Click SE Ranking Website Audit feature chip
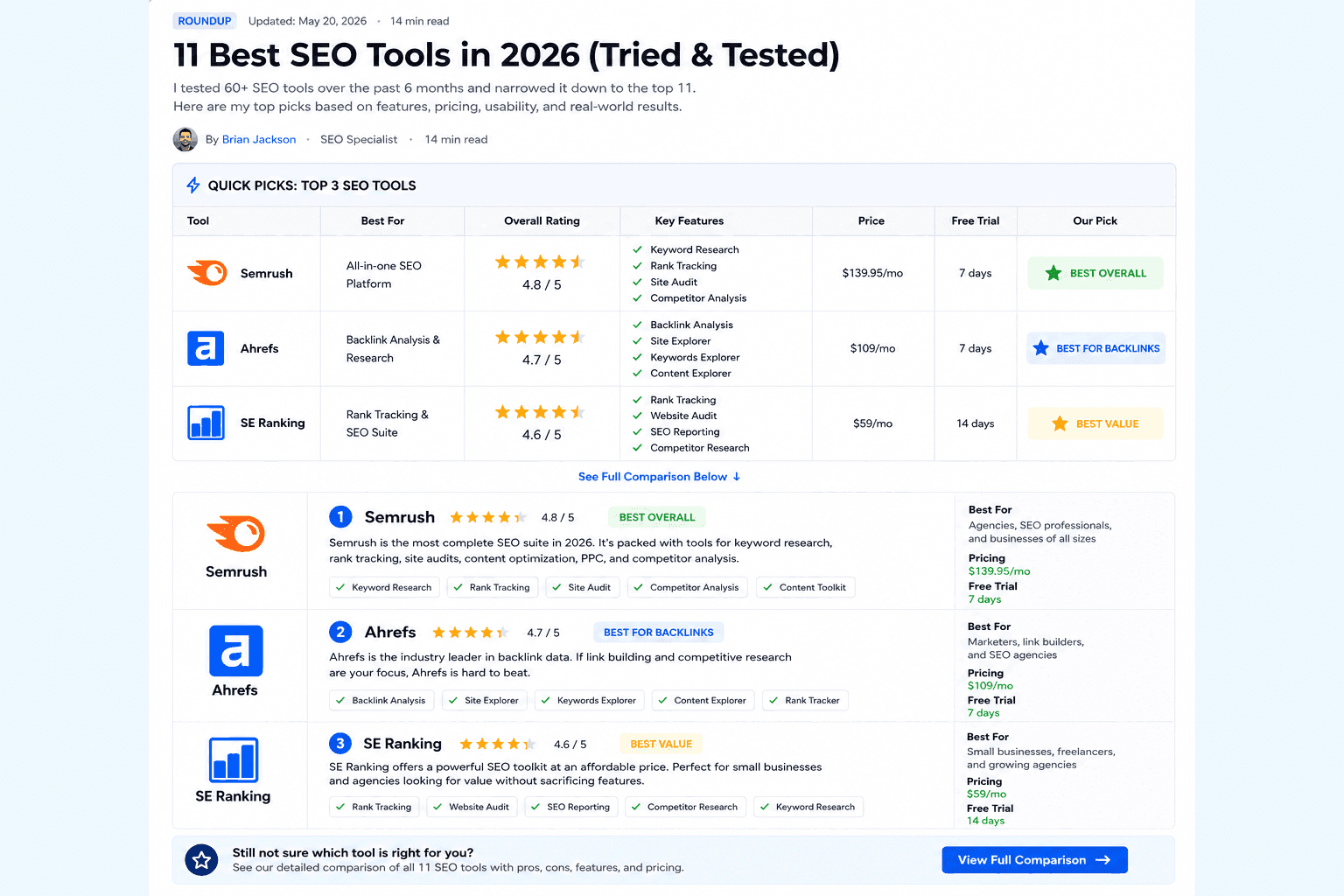This screenshot has width=1344, height=896. coord(472,807)
